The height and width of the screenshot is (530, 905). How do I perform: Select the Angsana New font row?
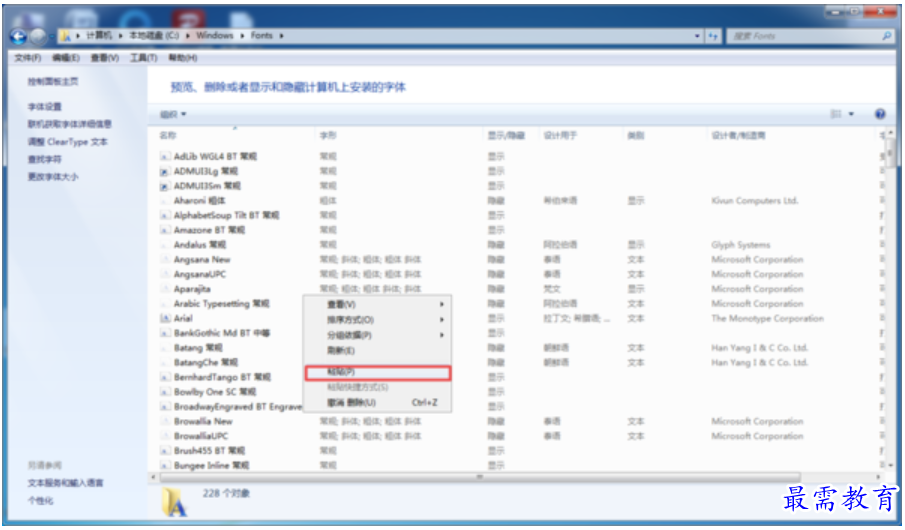(x=517, y=260)
